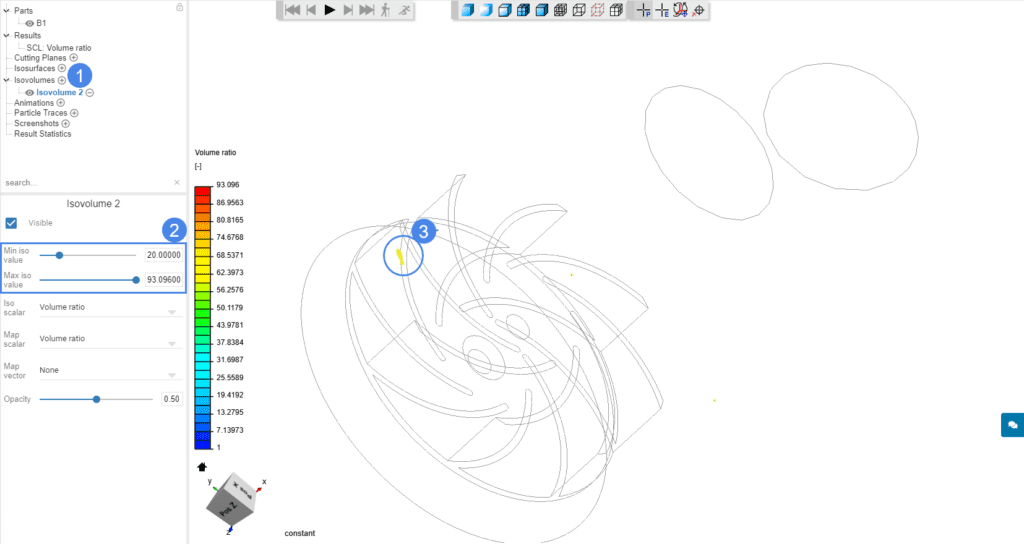Screen dimensions: 1024x544
Task: Add a new animation
Action: pyautogui.click(x=60, y=103)
